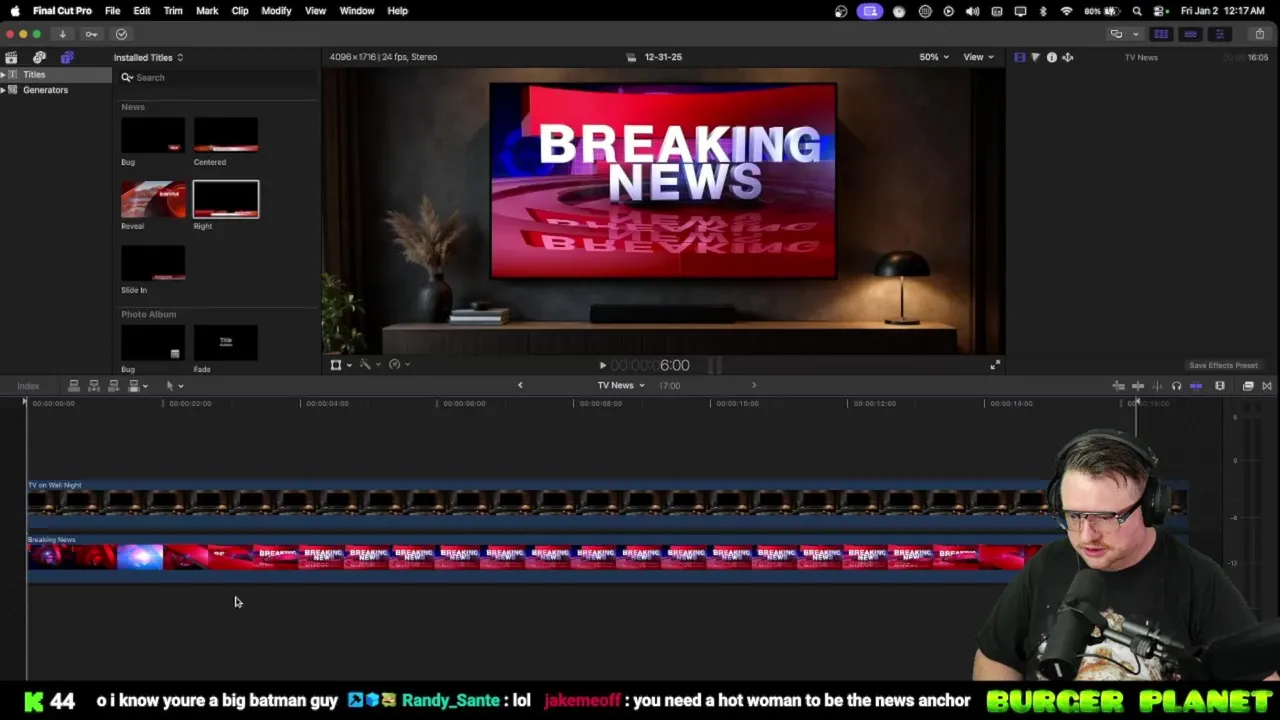Expand the display layout dropdown arrow

click(1135, 34)
